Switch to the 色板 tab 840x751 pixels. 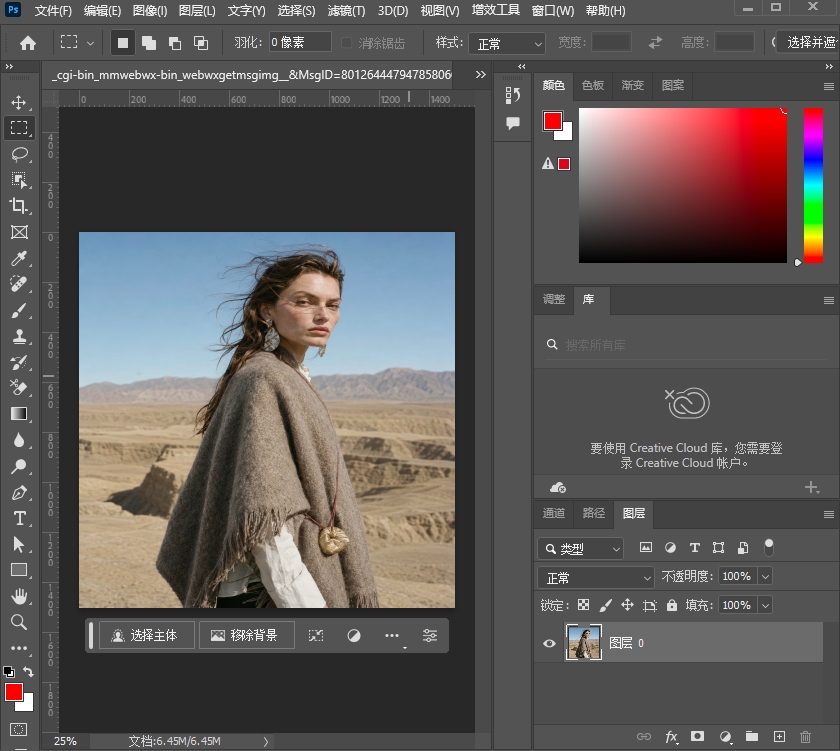(x=593, y=85)
